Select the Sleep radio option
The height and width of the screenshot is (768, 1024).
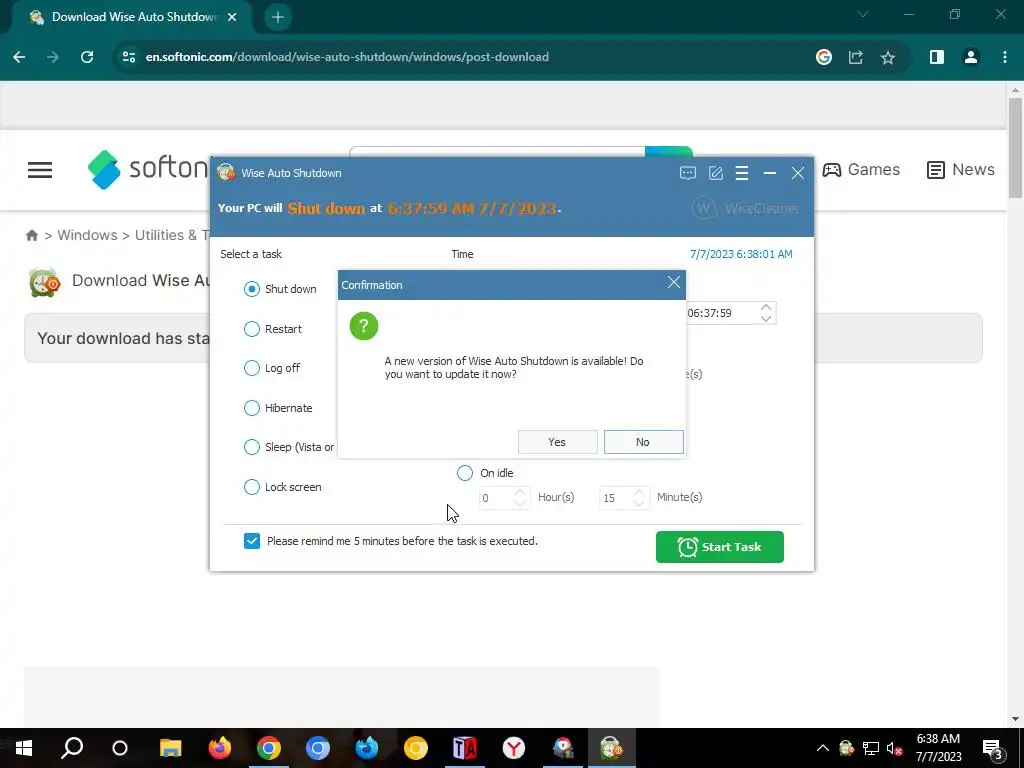(x=251, y=447)
